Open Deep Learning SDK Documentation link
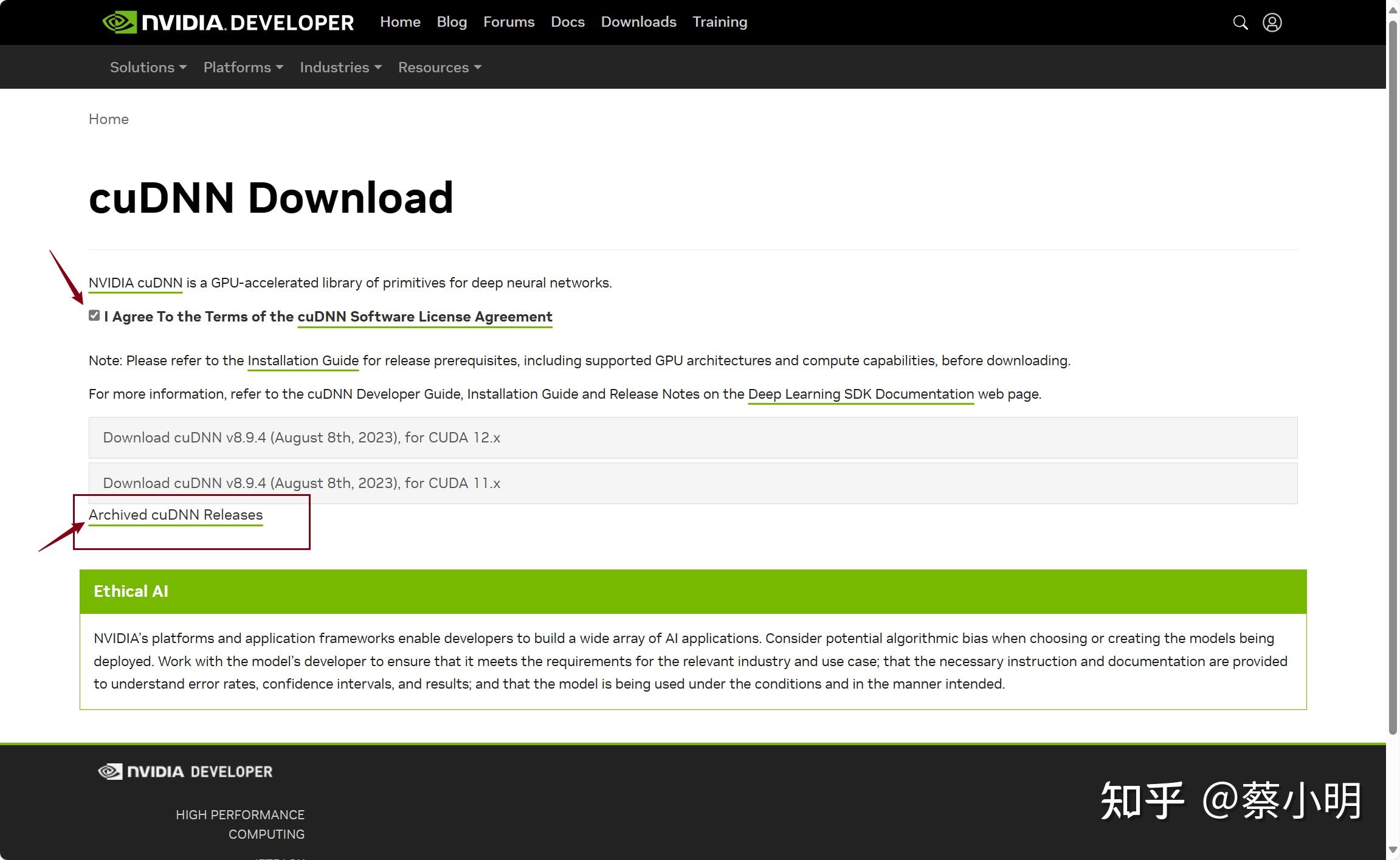 (861, 394)
